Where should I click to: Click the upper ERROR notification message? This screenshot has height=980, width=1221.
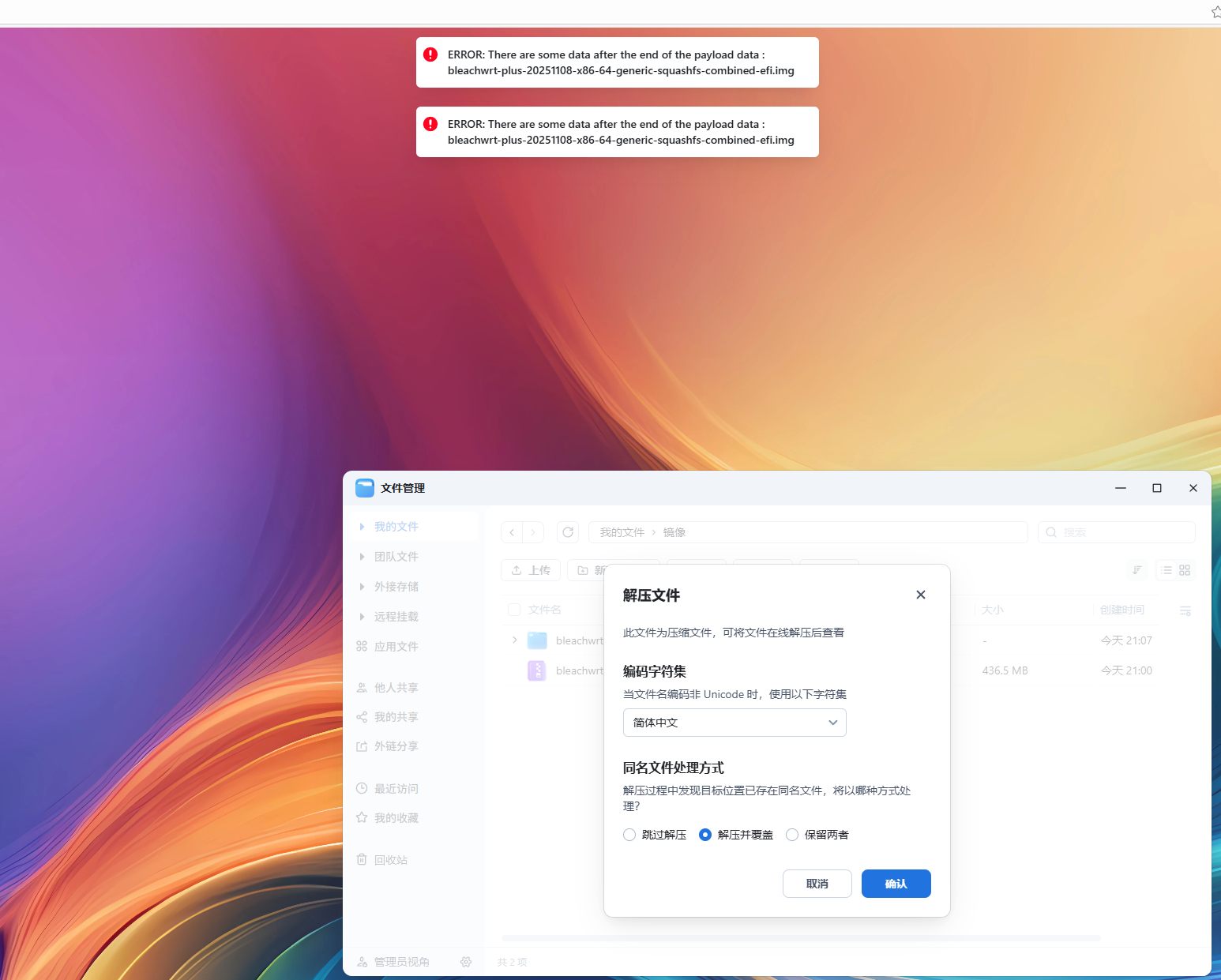point(621,62)
